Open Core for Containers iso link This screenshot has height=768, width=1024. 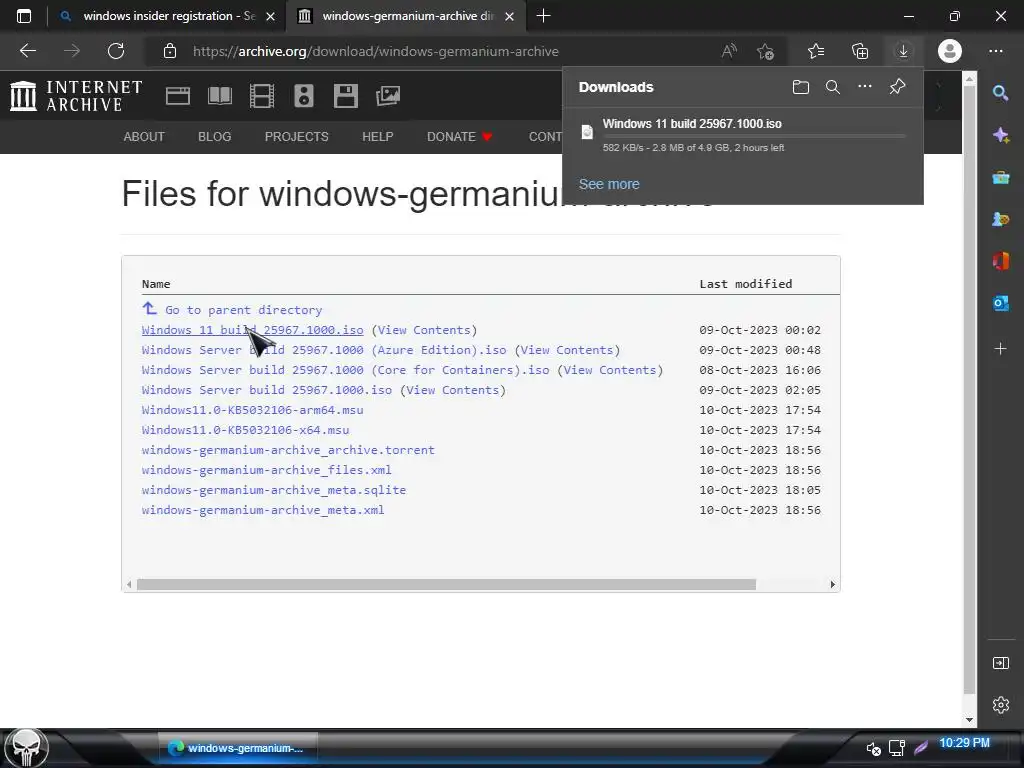tap(345, 370)
